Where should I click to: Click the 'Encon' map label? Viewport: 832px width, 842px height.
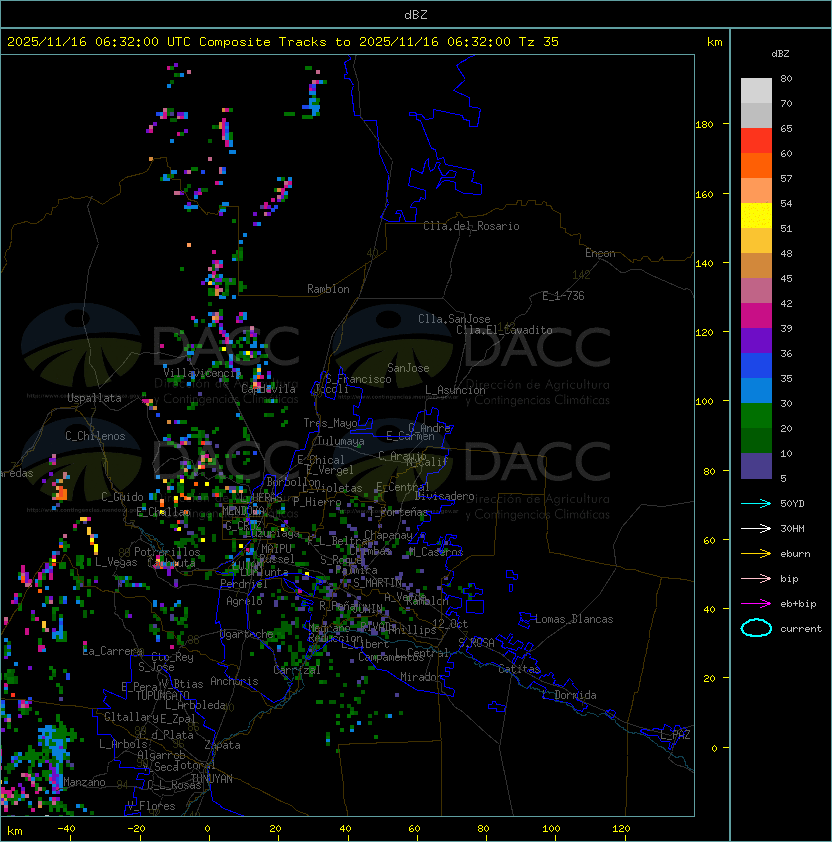tap(600, 253)
